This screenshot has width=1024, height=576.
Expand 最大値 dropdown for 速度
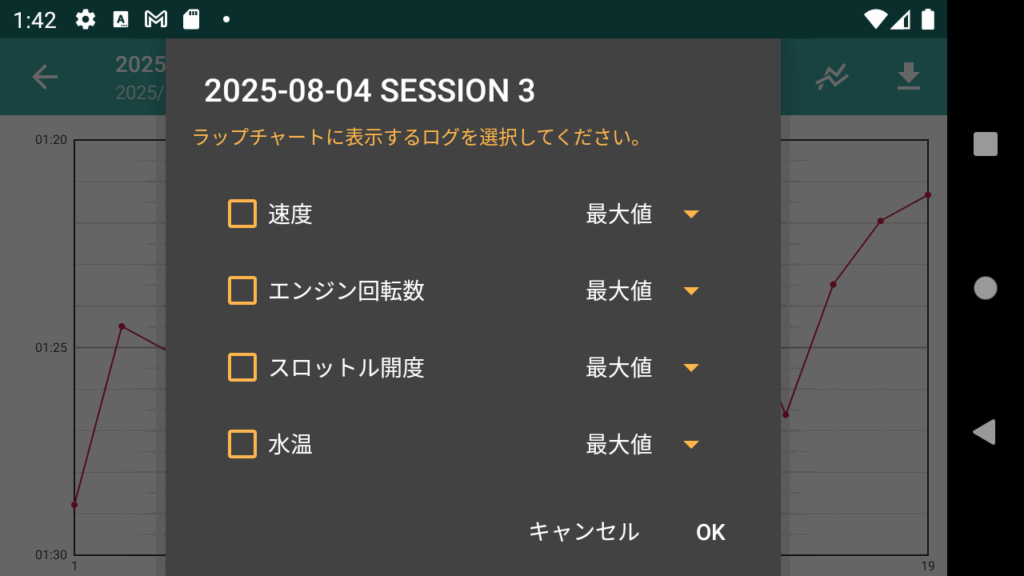[643, 214]
